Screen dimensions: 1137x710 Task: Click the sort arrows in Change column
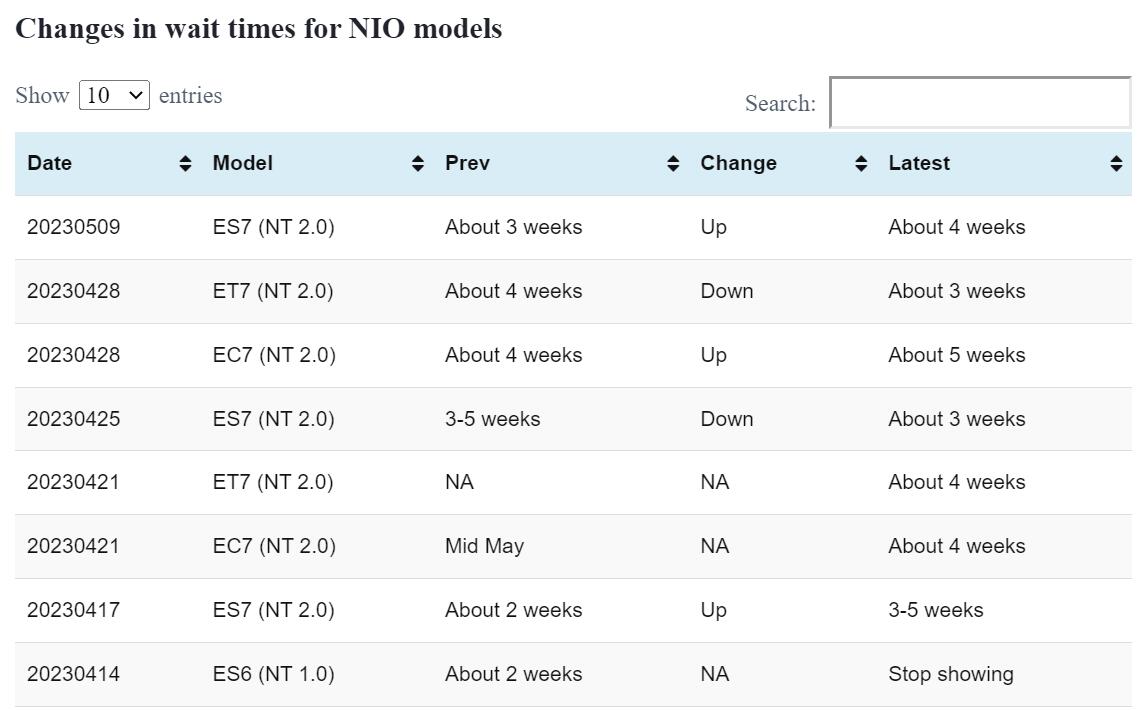[861, 164]
